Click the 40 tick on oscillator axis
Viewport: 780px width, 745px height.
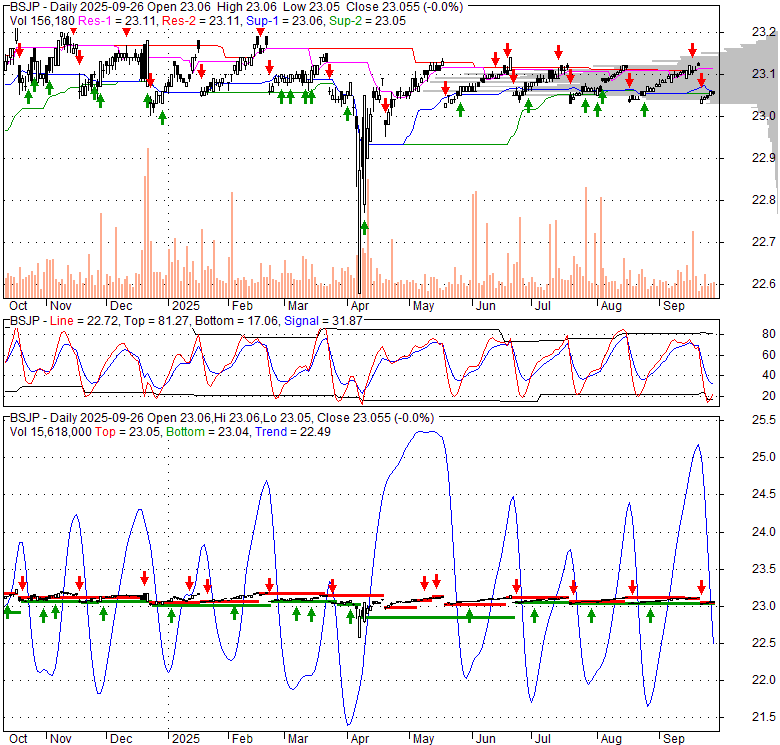(769, 375)
